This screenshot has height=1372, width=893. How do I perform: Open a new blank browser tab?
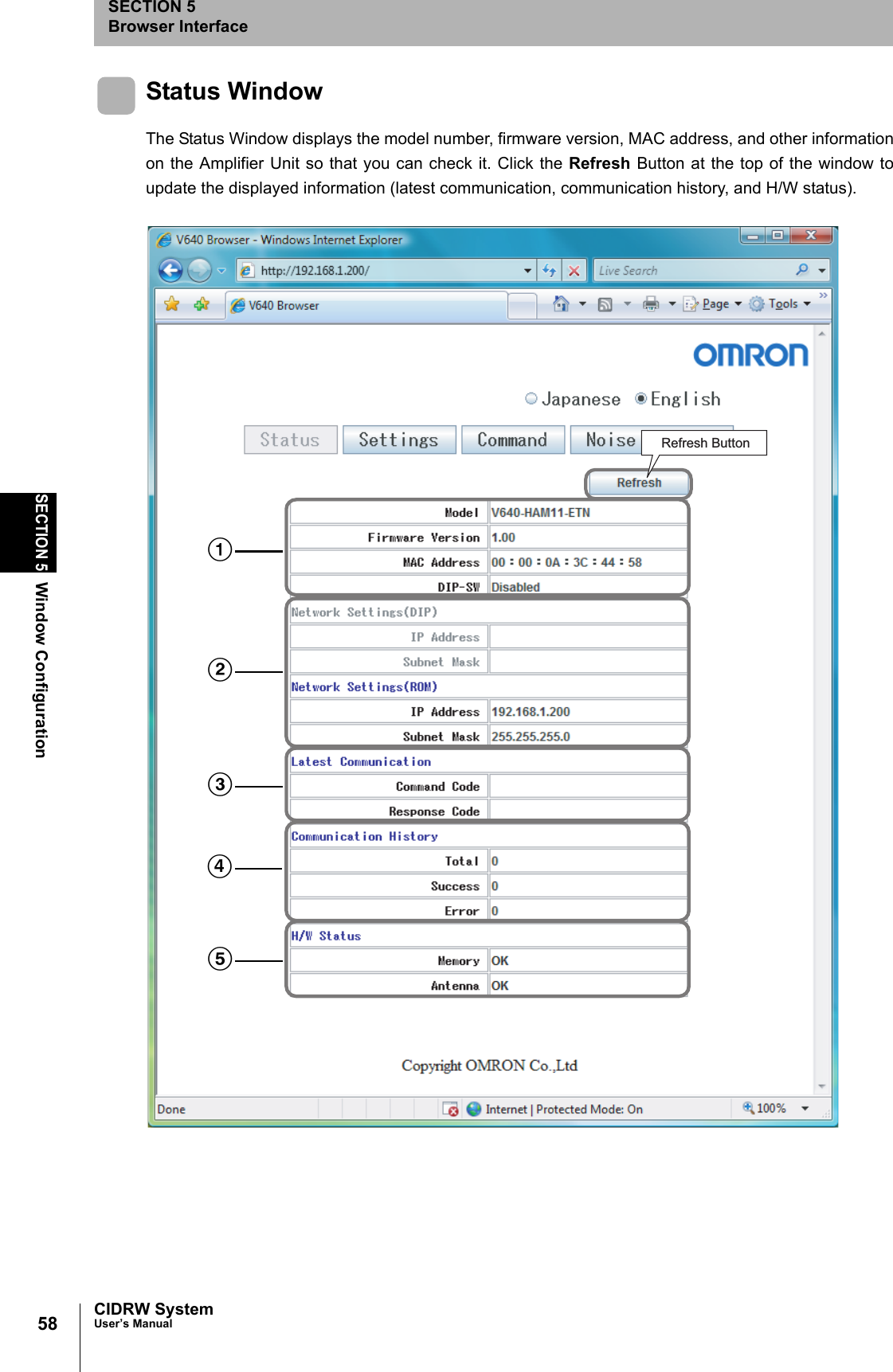pyautogui.click(x=522, y=306)
